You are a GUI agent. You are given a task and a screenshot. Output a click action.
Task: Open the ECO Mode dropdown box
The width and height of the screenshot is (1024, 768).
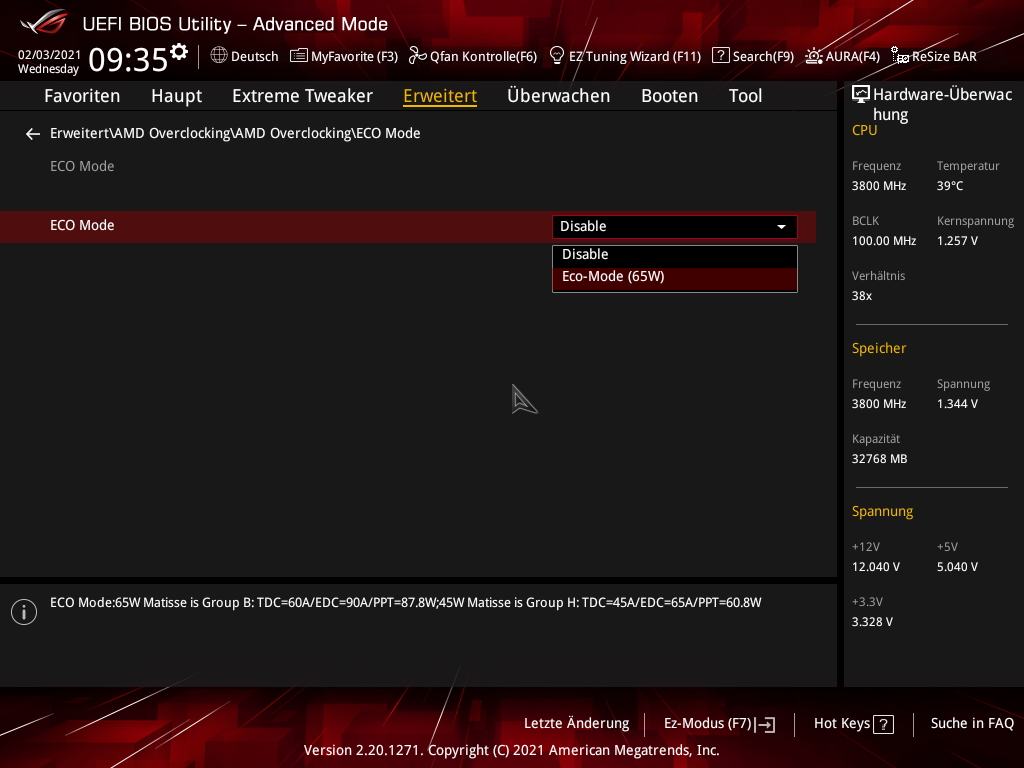[x=675, y=227]
